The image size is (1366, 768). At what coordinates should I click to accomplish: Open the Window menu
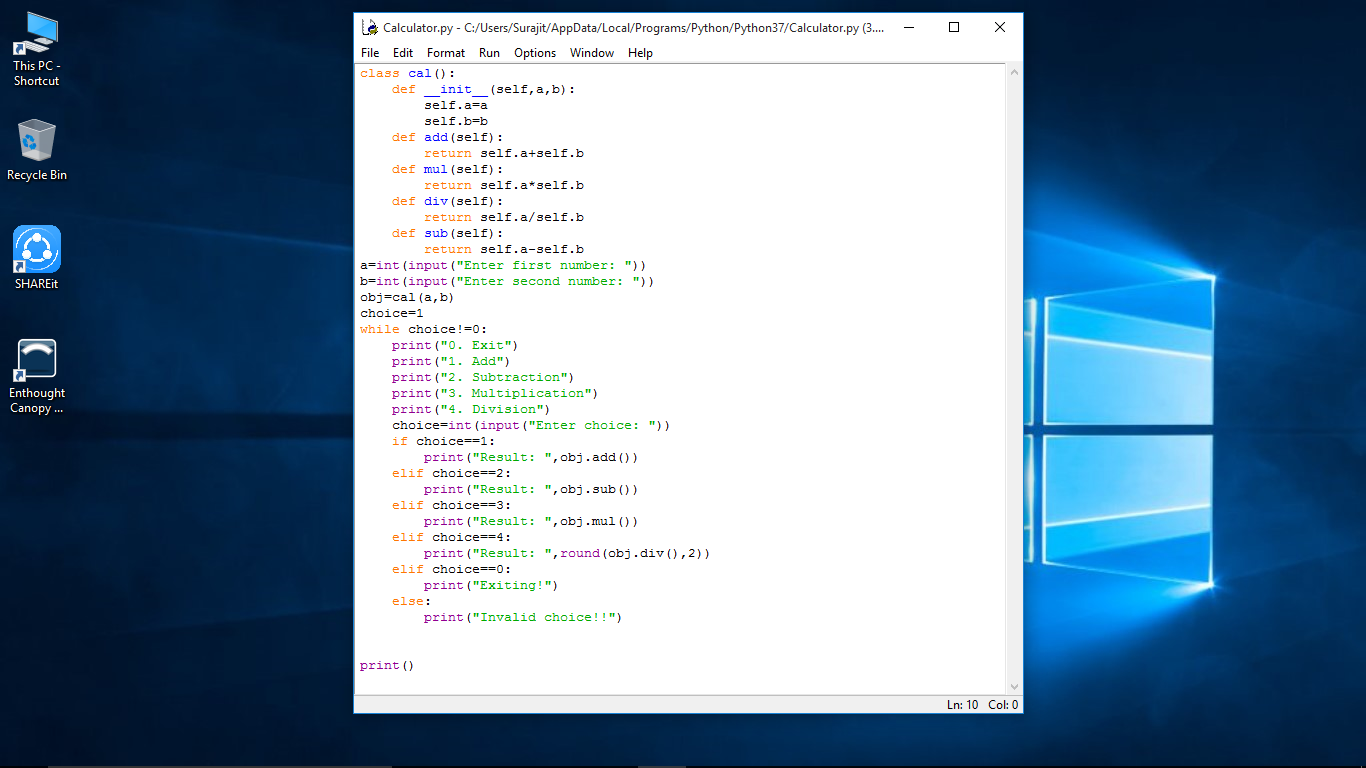[x=591, y=53]
